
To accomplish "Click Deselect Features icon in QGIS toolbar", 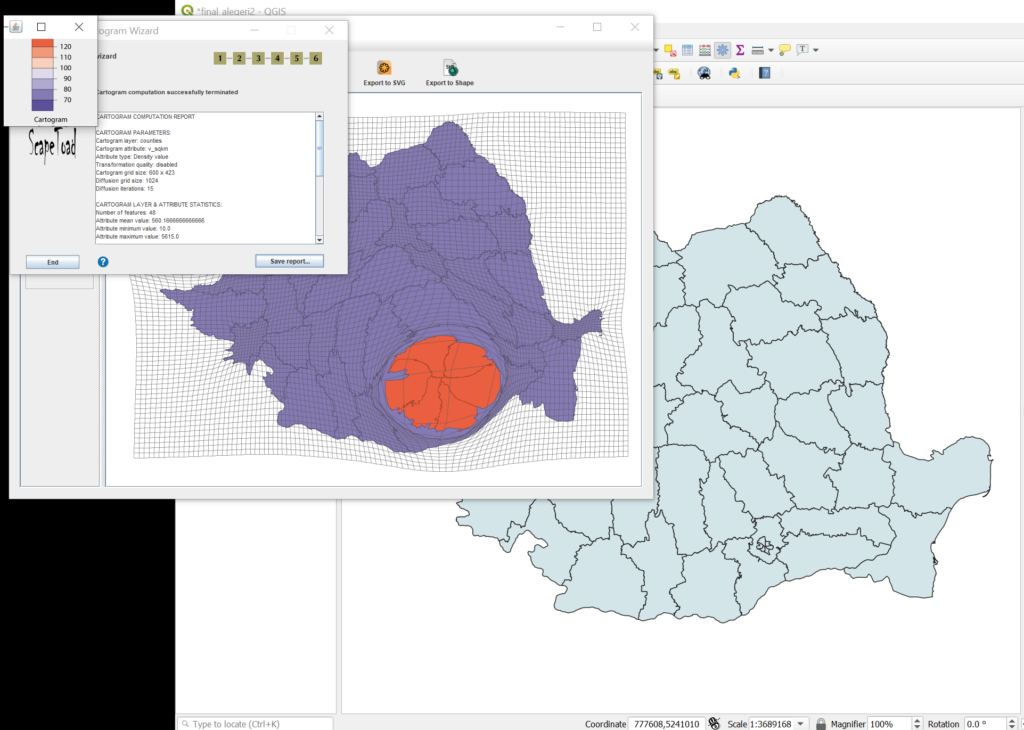I will 670,50.
